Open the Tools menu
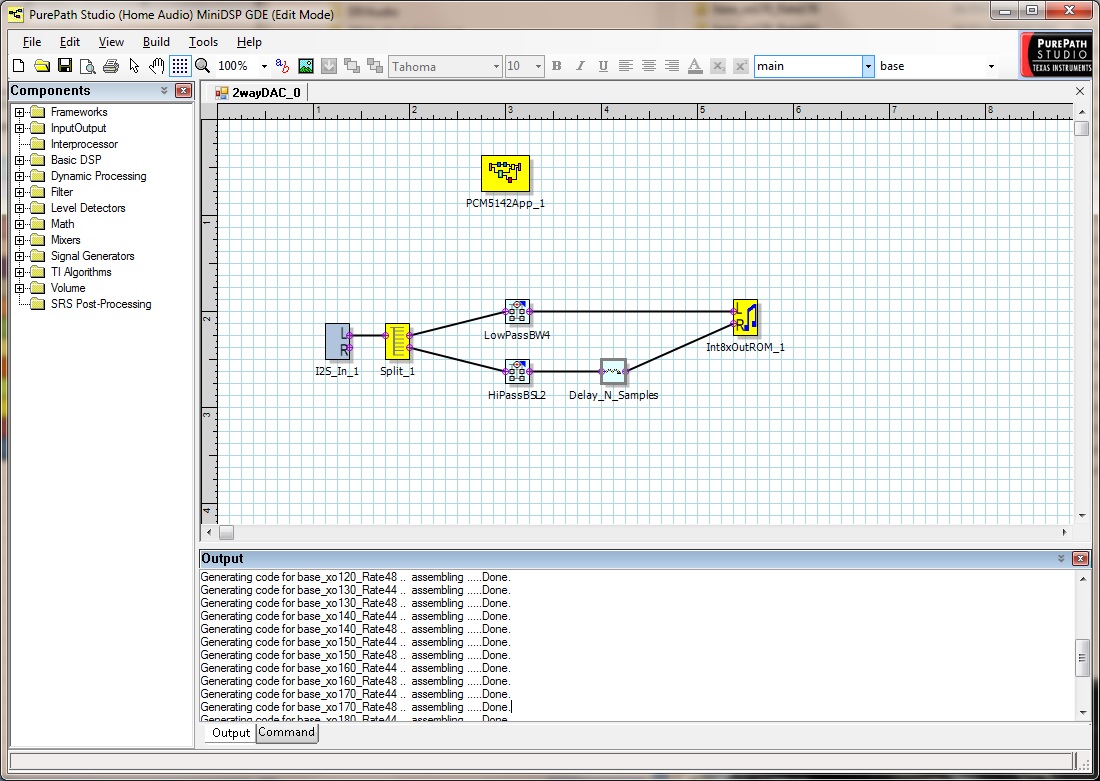 point(203,41)
